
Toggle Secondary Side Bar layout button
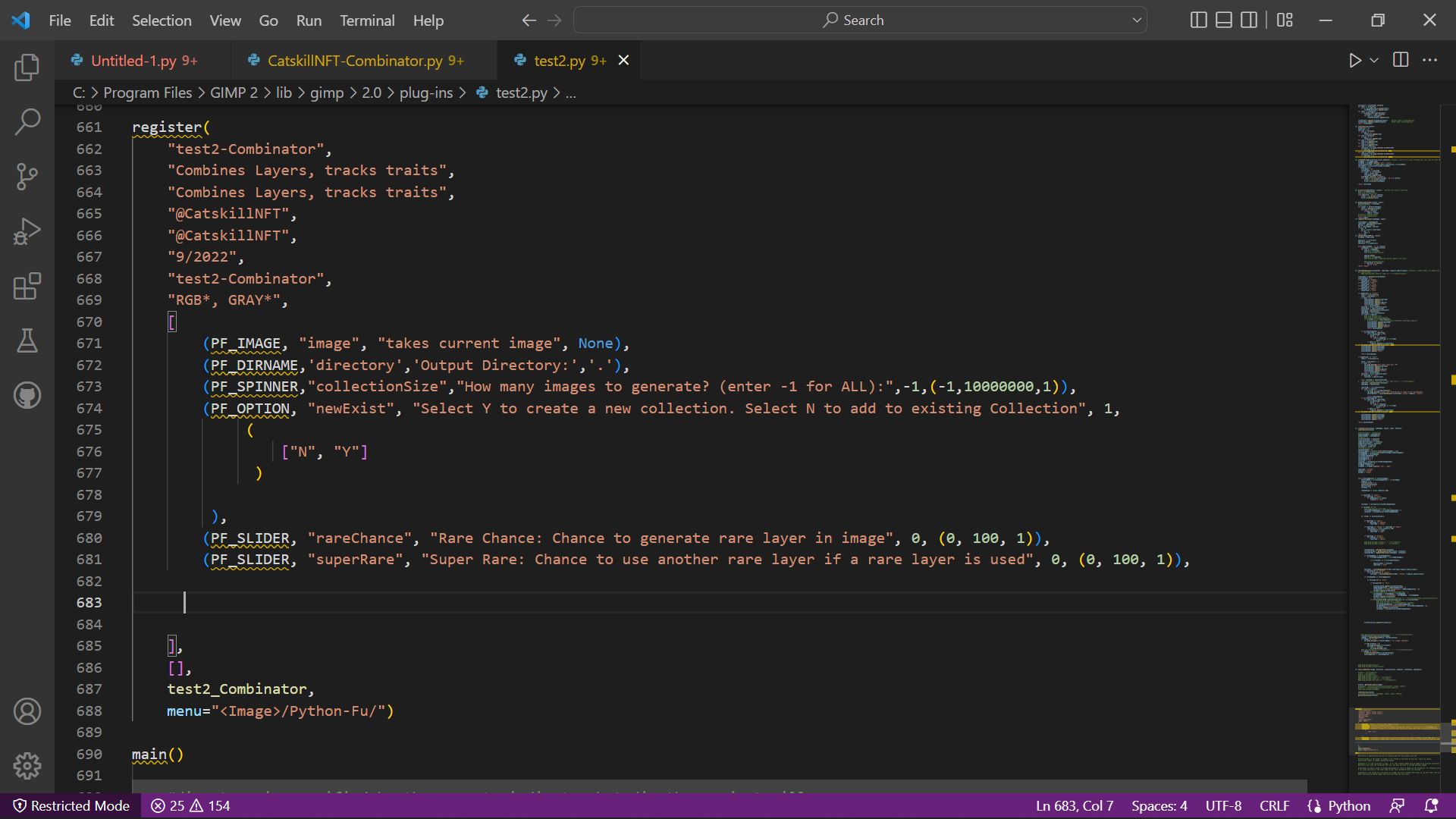(1249, 20)
